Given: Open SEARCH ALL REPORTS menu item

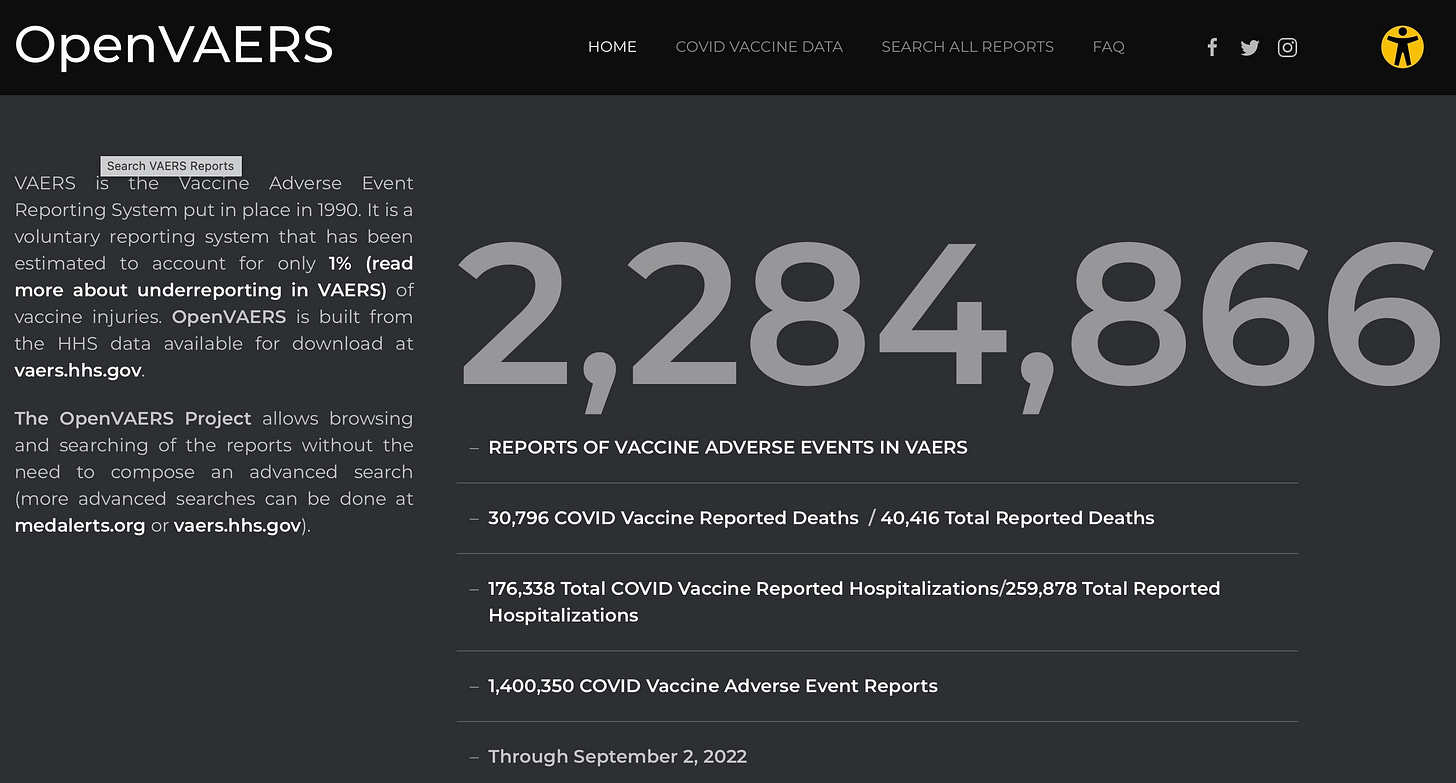Looking at the screenshot, I should [967, 47].
